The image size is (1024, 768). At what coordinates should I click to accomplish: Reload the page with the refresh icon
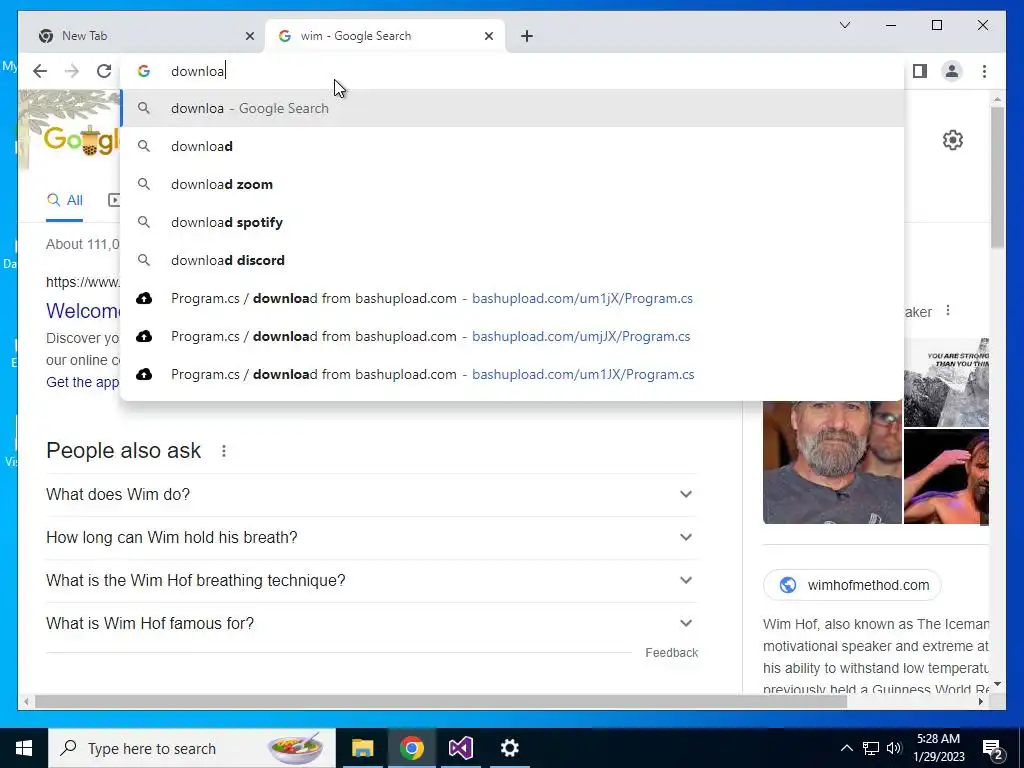click(x=104, y=71)
